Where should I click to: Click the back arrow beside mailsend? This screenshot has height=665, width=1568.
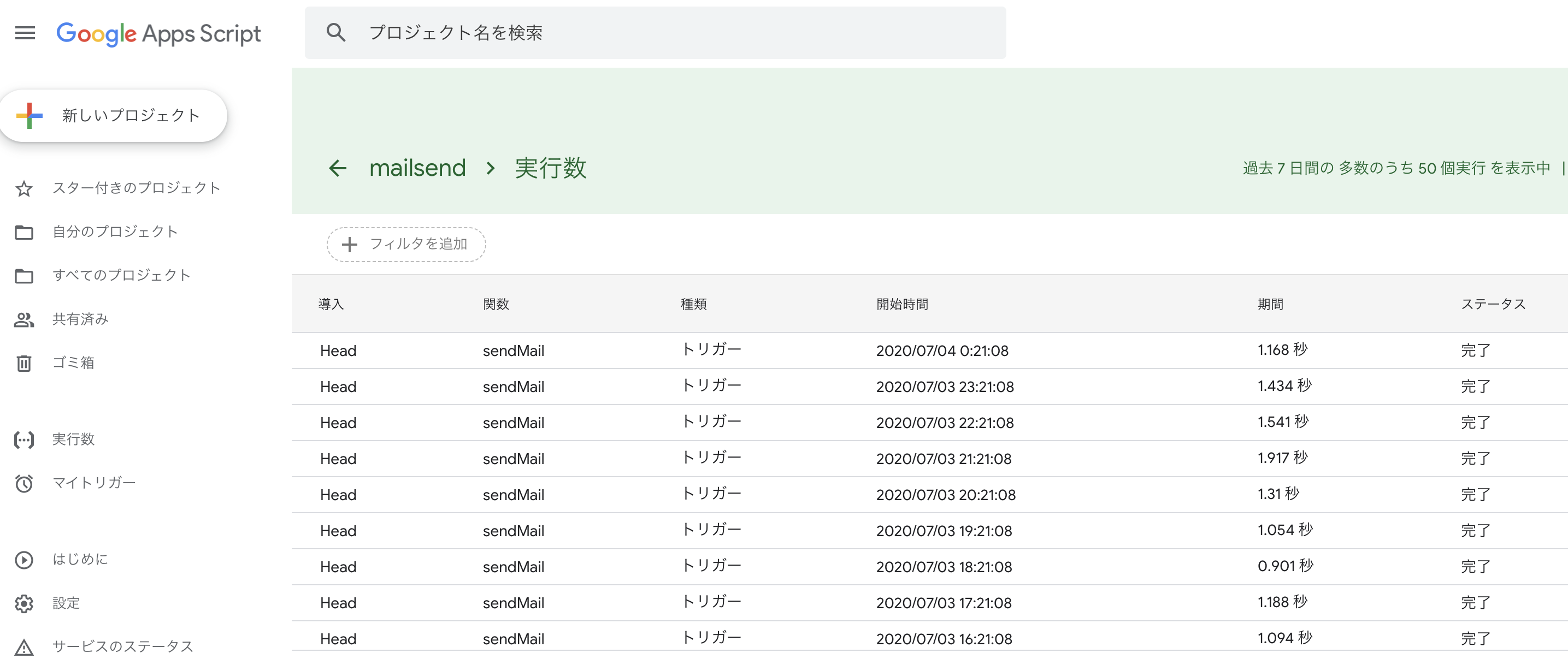pyautogui.click(x=338, y=168)
